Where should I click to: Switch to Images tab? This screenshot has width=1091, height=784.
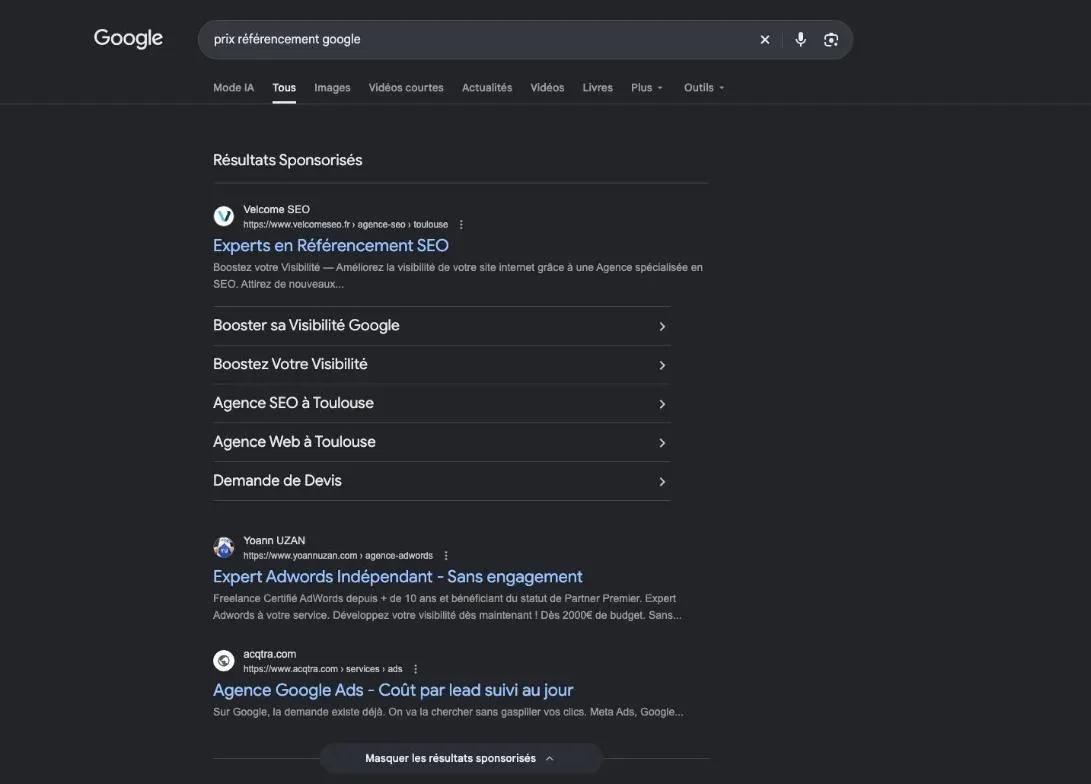pos(332,88)
